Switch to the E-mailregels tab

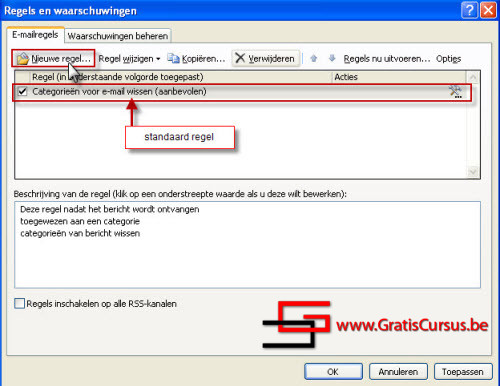click(x=35, y=35)
